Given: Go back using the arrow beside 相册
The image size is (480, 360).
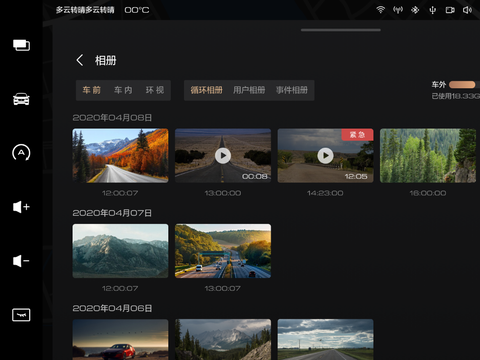Looking at the screenshot, I should point(80,60).
